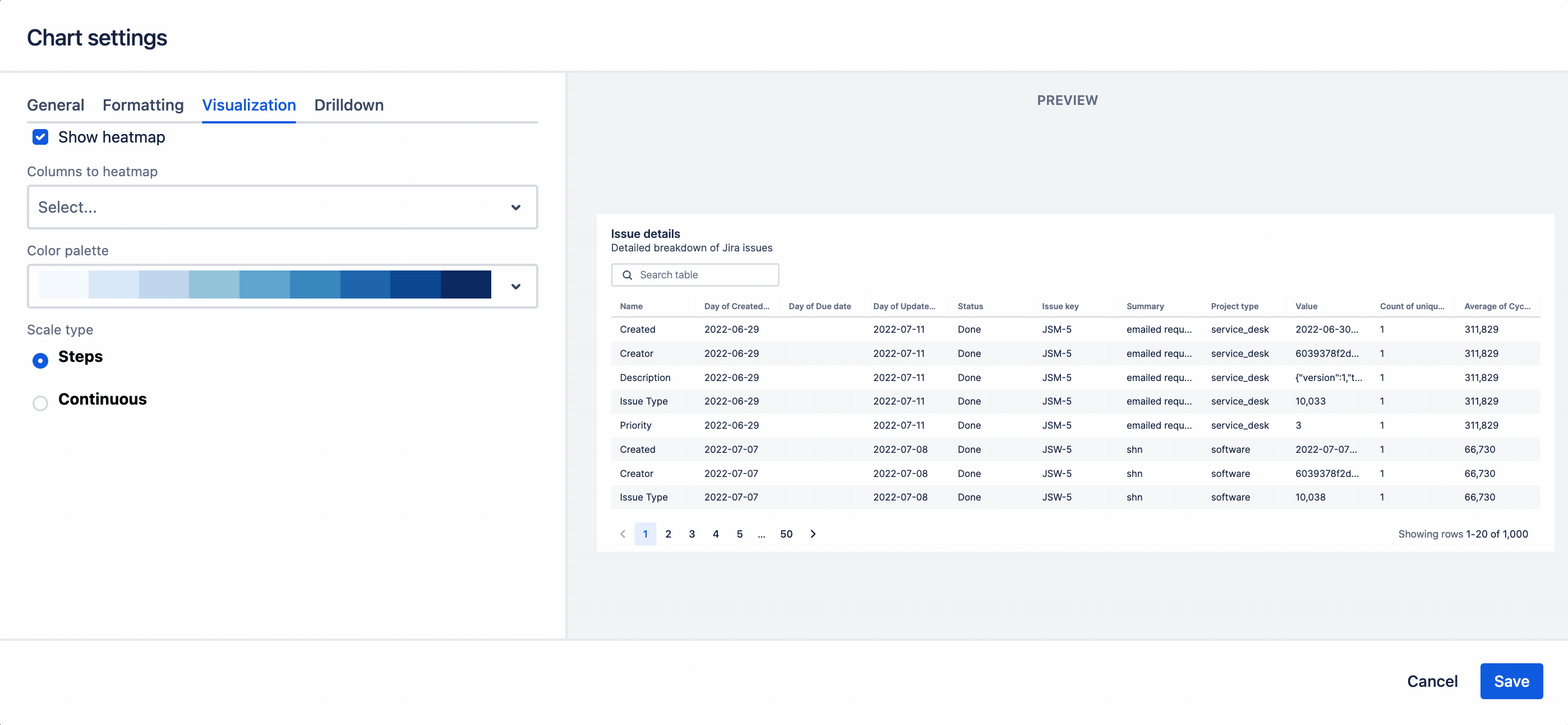Uncheck the Show heatmap checkbox
1568x725 pixels.
[x=40, y=137]
